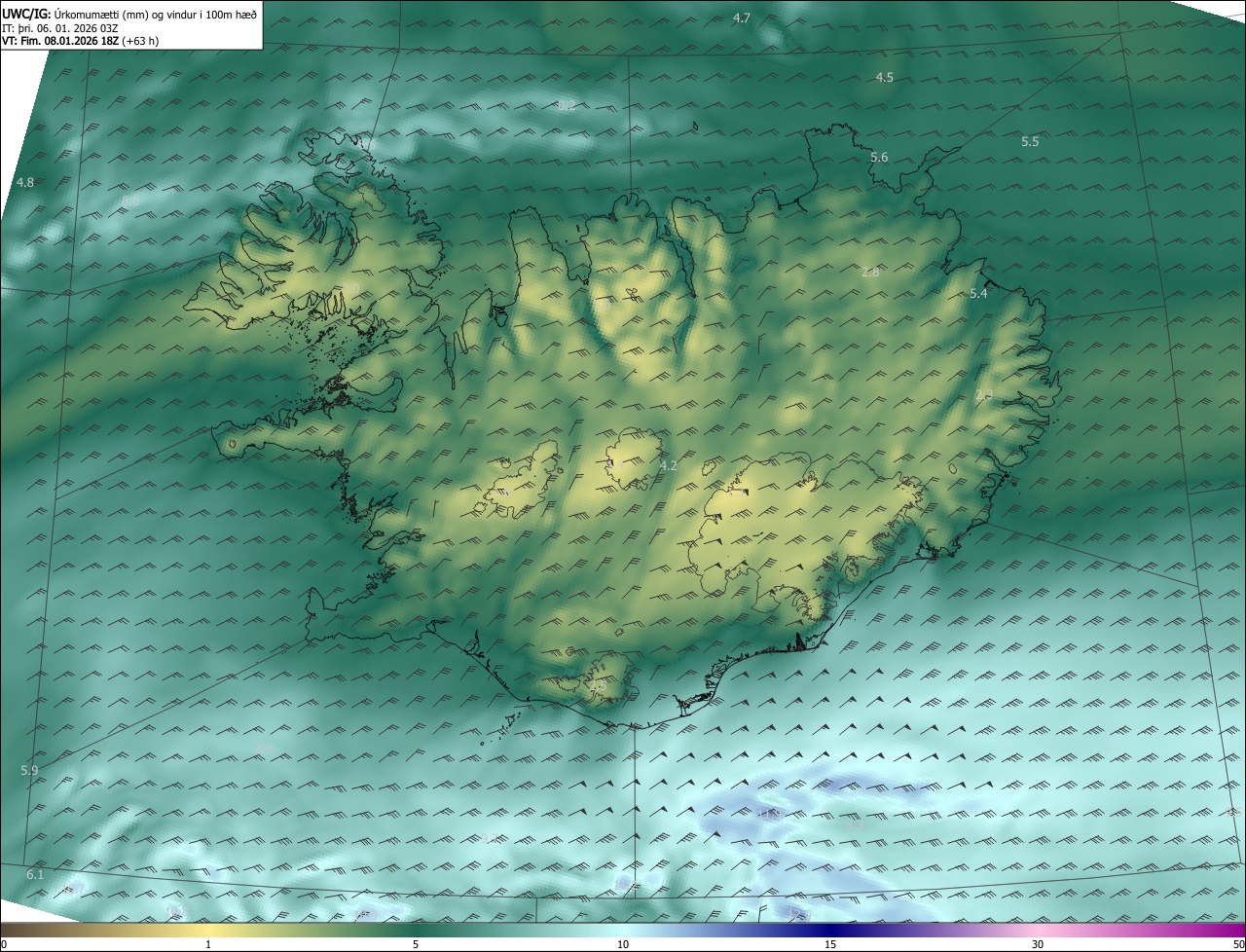Click the 1 tick on the color scale
This screenshot has width=1246, height=952.
click(x=208, y=944)
